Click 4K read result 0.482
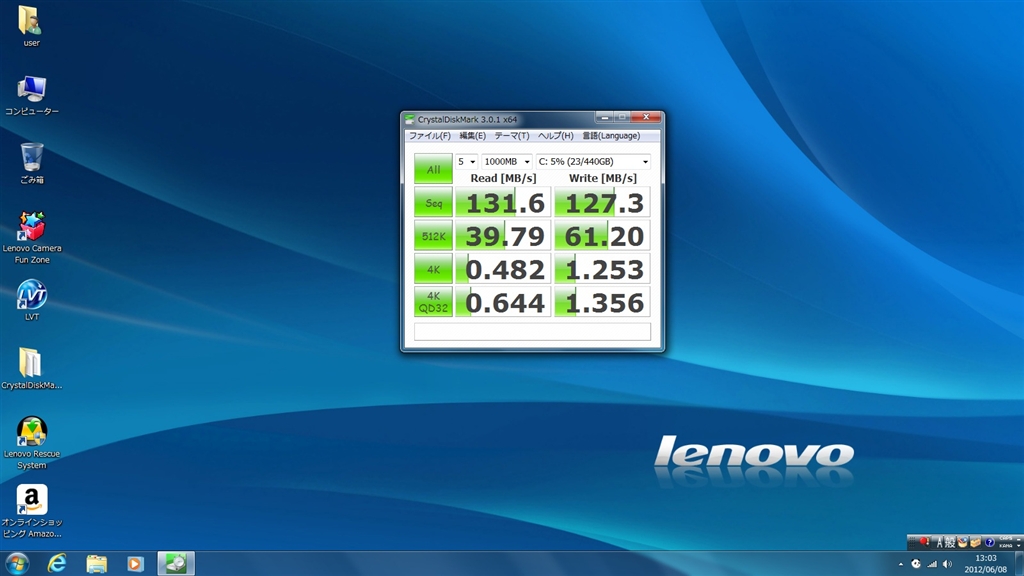1024x576 pixels. [x=503, y=269]
